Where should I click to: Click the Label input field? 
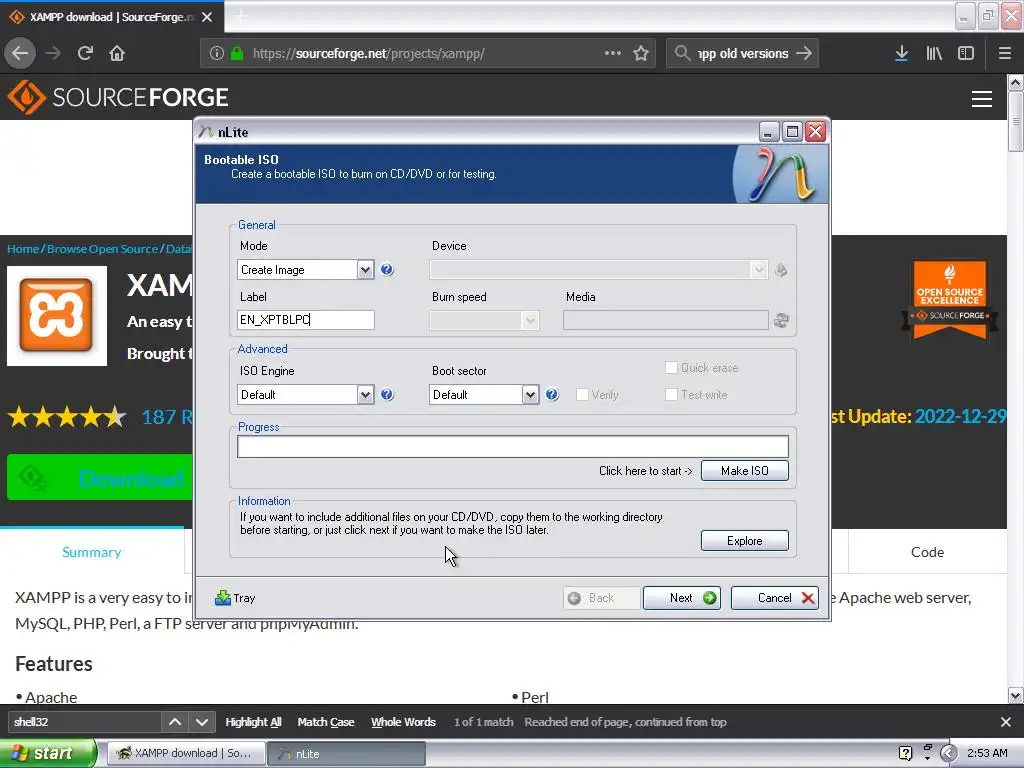tap(306, 320)
